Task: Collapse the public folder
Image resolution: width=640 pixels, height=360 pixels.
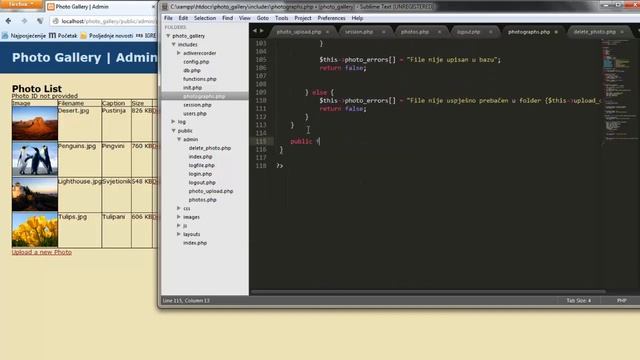Action: [173, 131]
